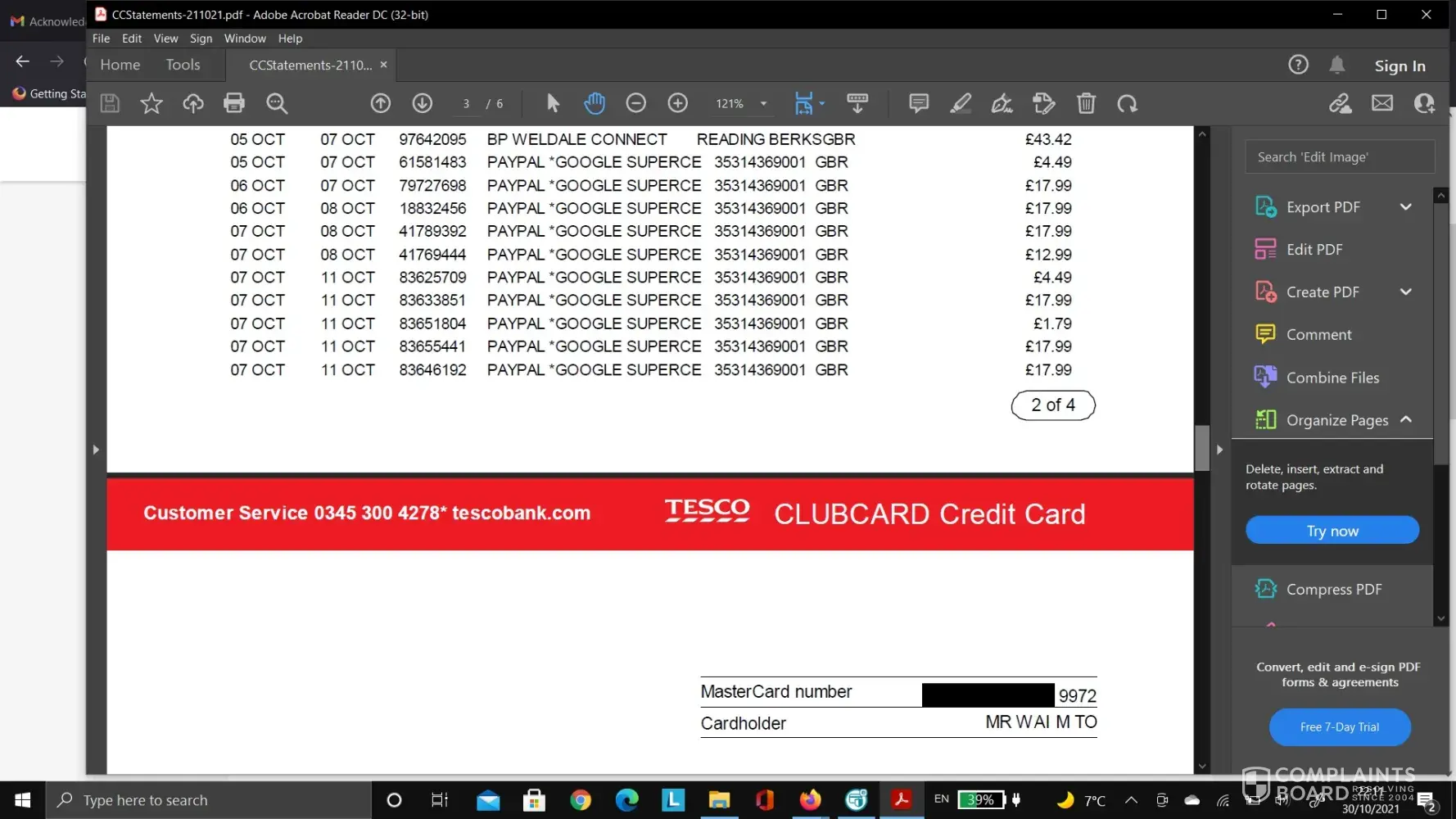
Task: Open Google Chrome from the taskbar
Action: coord(581,800)
